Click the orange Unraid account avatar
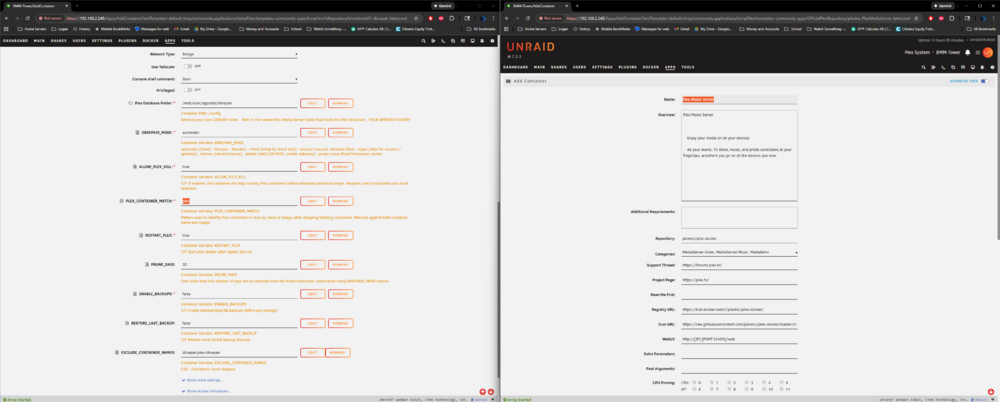This screenshot has width=1000, height=402. [x=988, y=52]
